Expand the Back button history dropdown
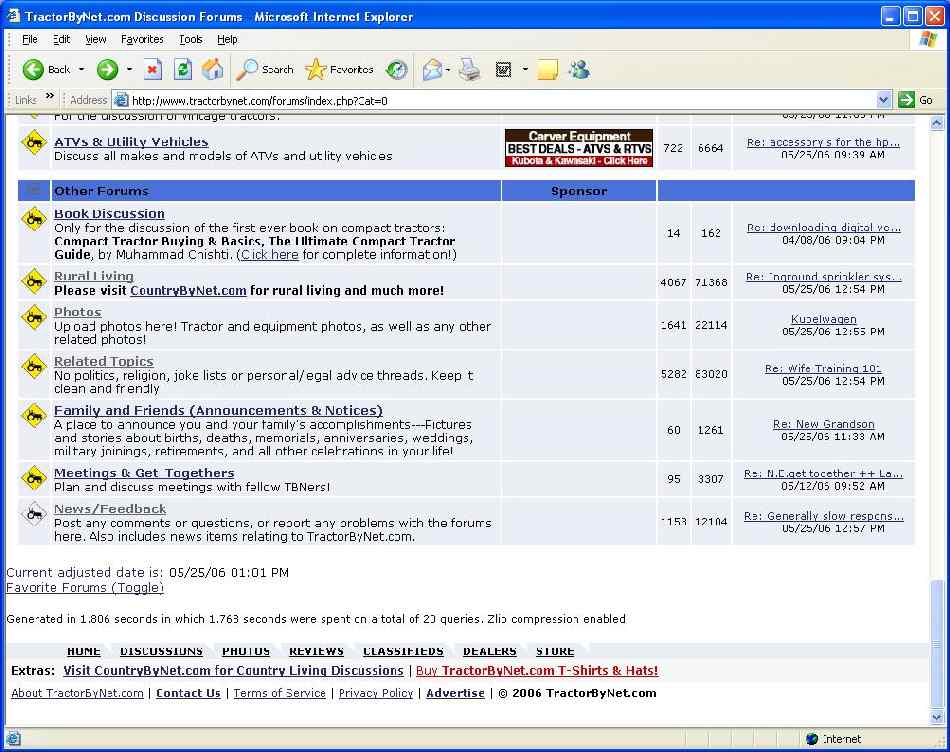 [82, 70]
